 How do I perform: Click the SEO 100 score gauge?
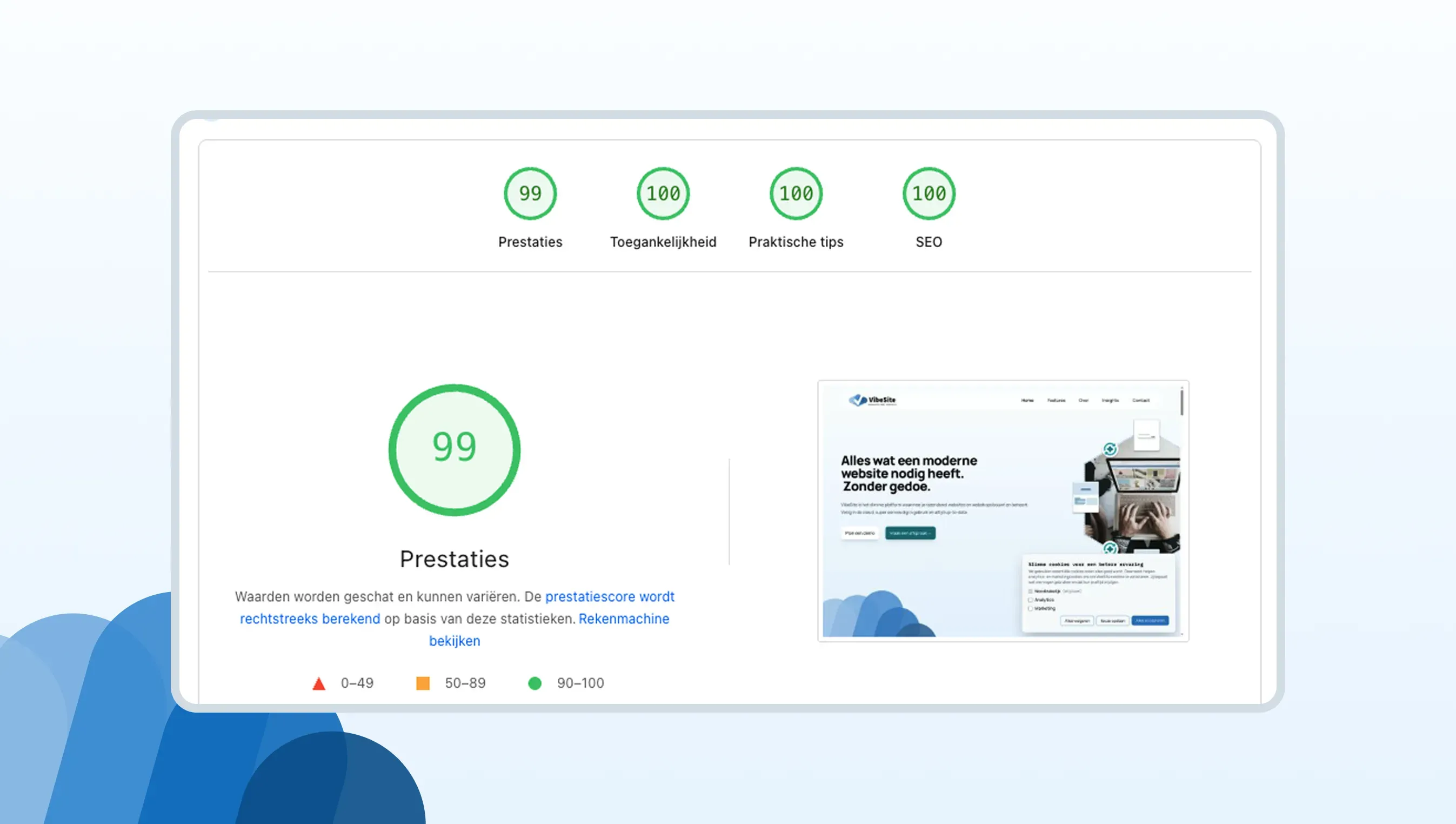click(929, 194)
